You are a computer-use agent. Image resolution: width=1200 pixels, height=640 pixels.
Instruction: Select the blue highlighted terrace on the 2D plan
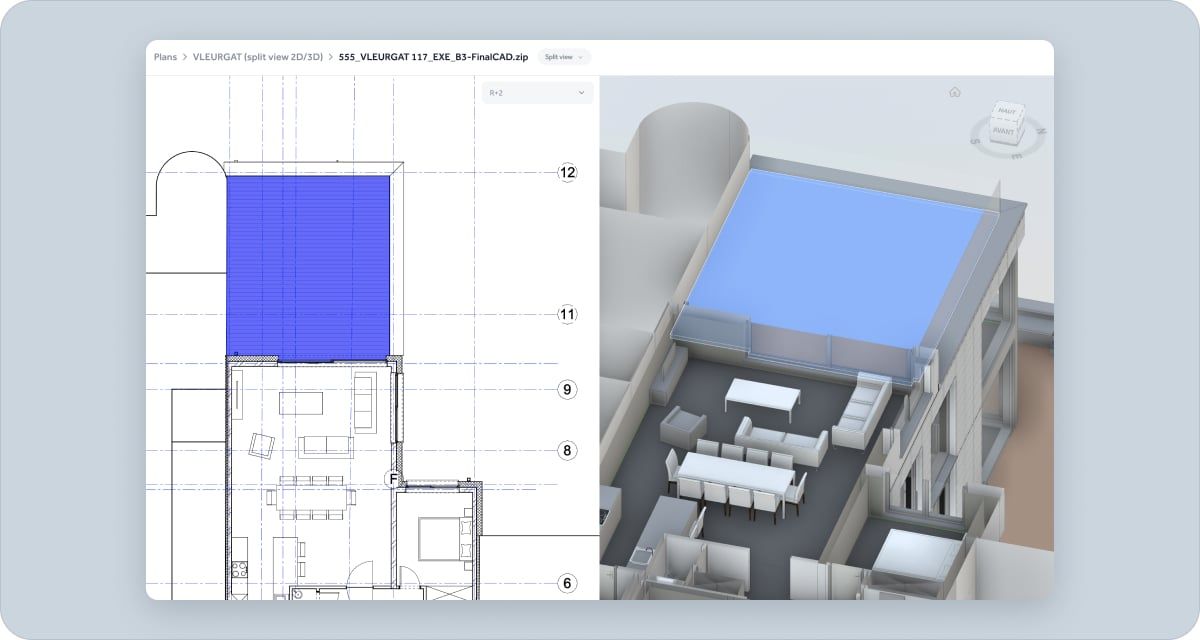pos(307,262)
